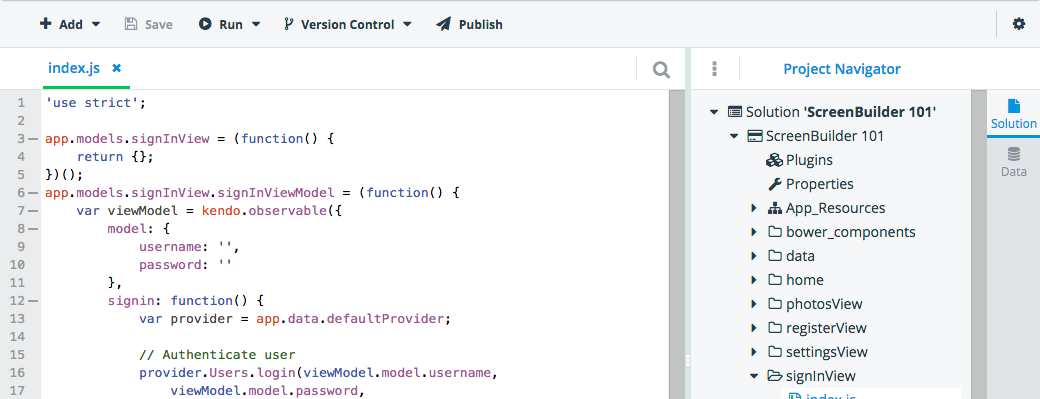The image size is (1040, 399).
Task: Click the Publish paper plane button
Action: click(469, 25)
